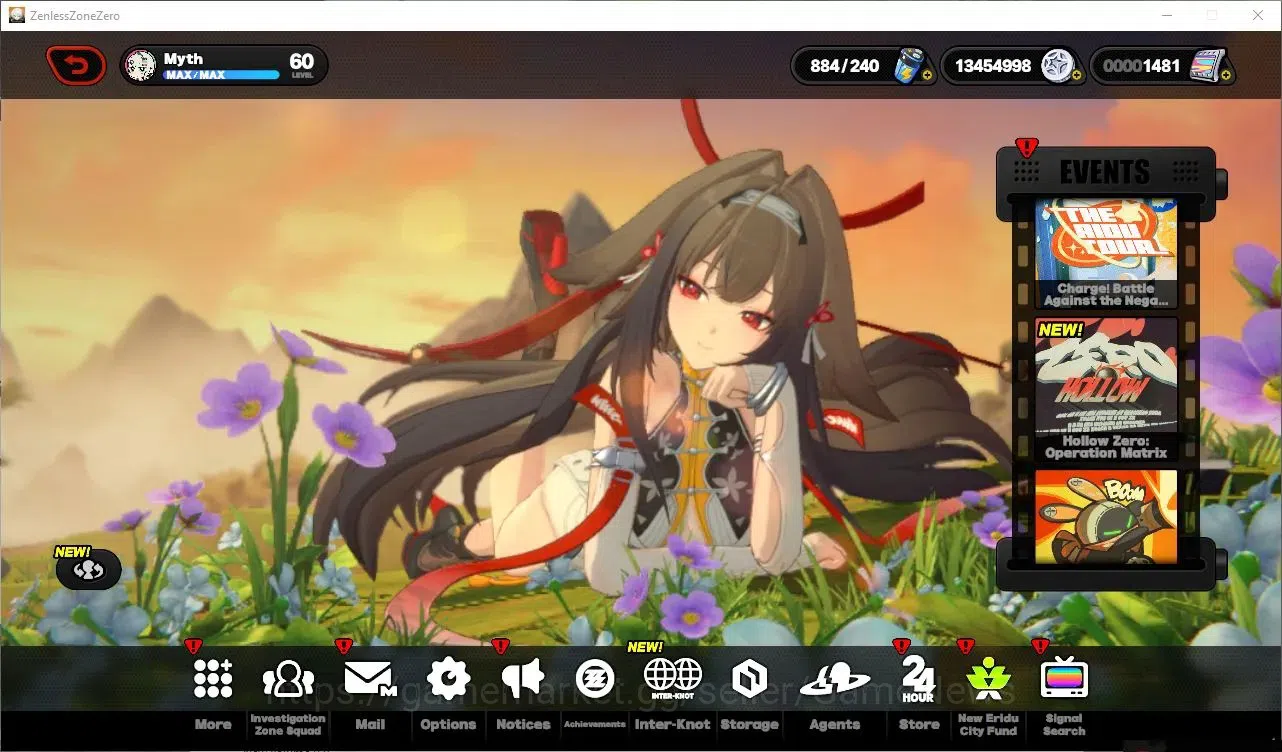The image size is (1282, 752).
Task: Click the 13454998 Dennies counter
Action: 993,66
